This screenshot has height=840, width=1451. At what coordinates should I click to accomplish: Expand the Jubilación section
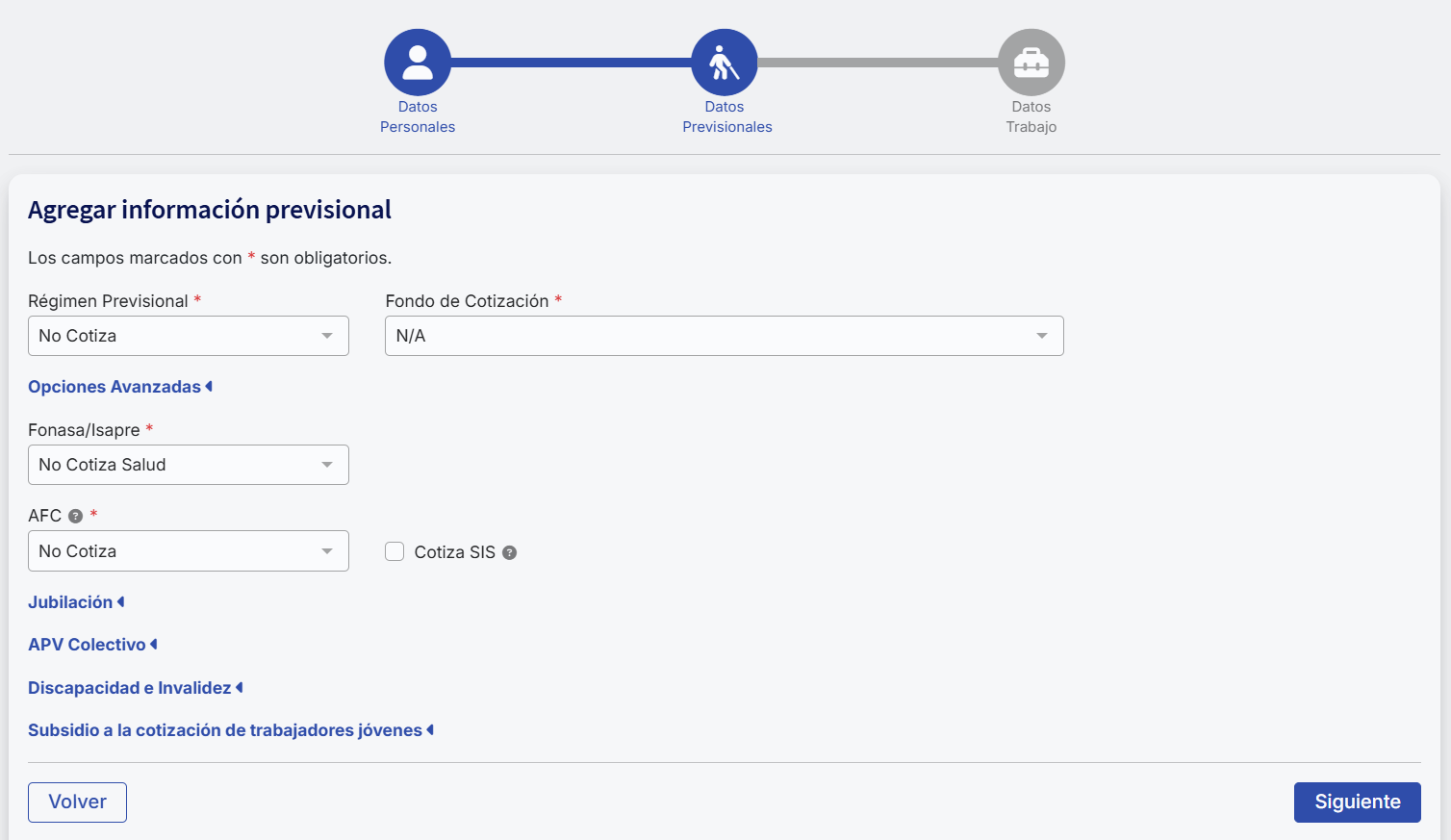75,602
